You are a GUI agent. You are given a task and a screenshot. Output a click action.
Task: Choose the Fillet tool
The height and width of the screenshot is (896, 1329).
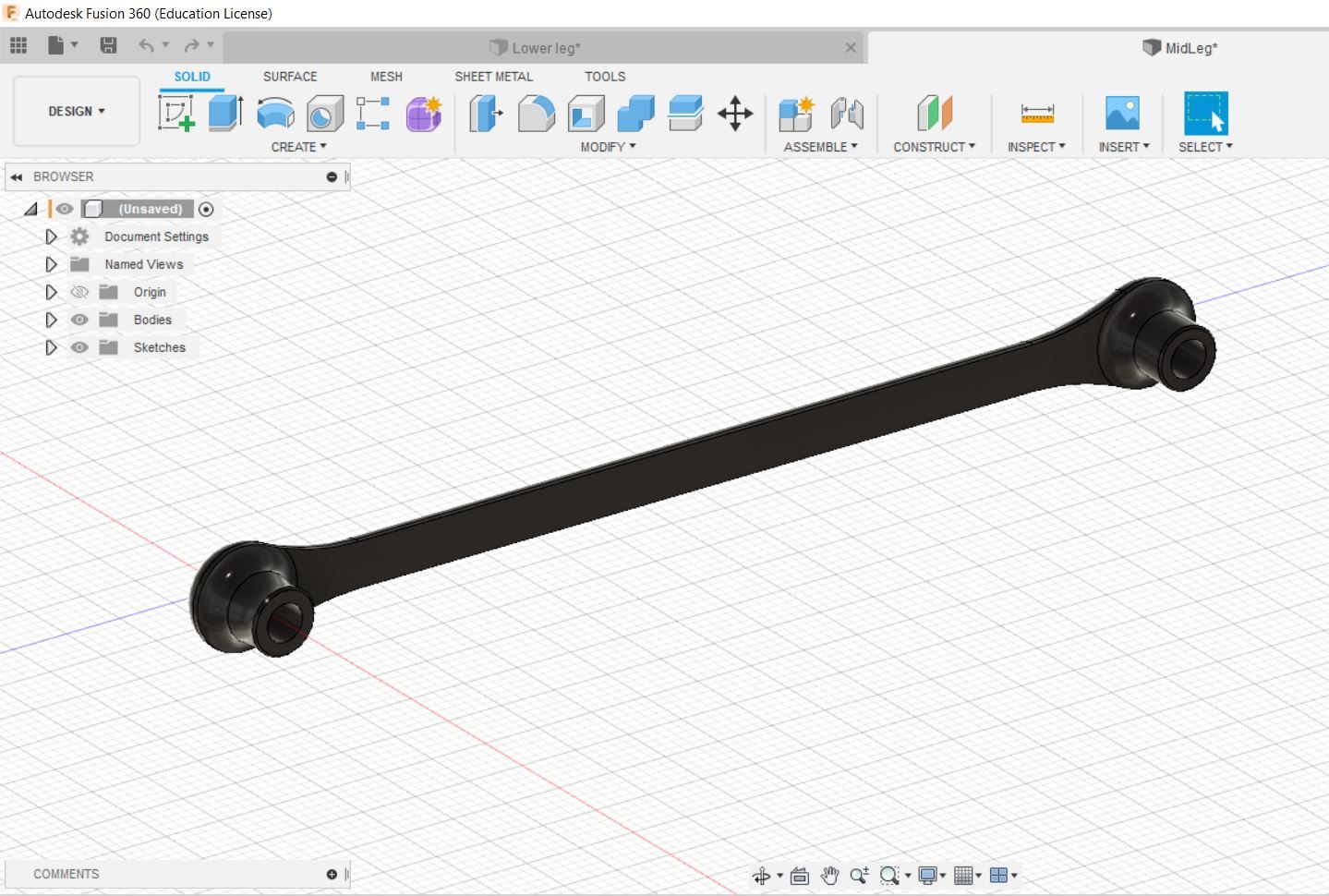[536, 114]
